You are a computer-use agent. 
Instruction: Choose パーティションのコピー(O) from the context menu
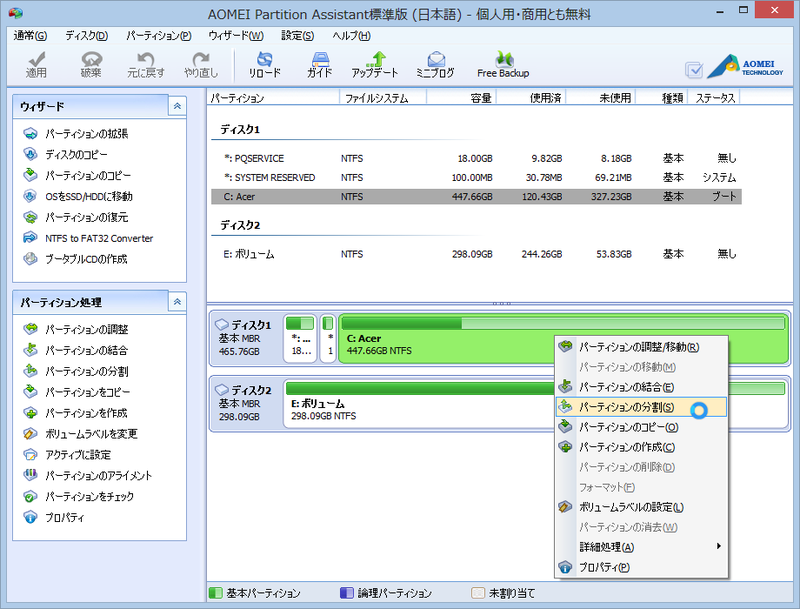[641, 427]
